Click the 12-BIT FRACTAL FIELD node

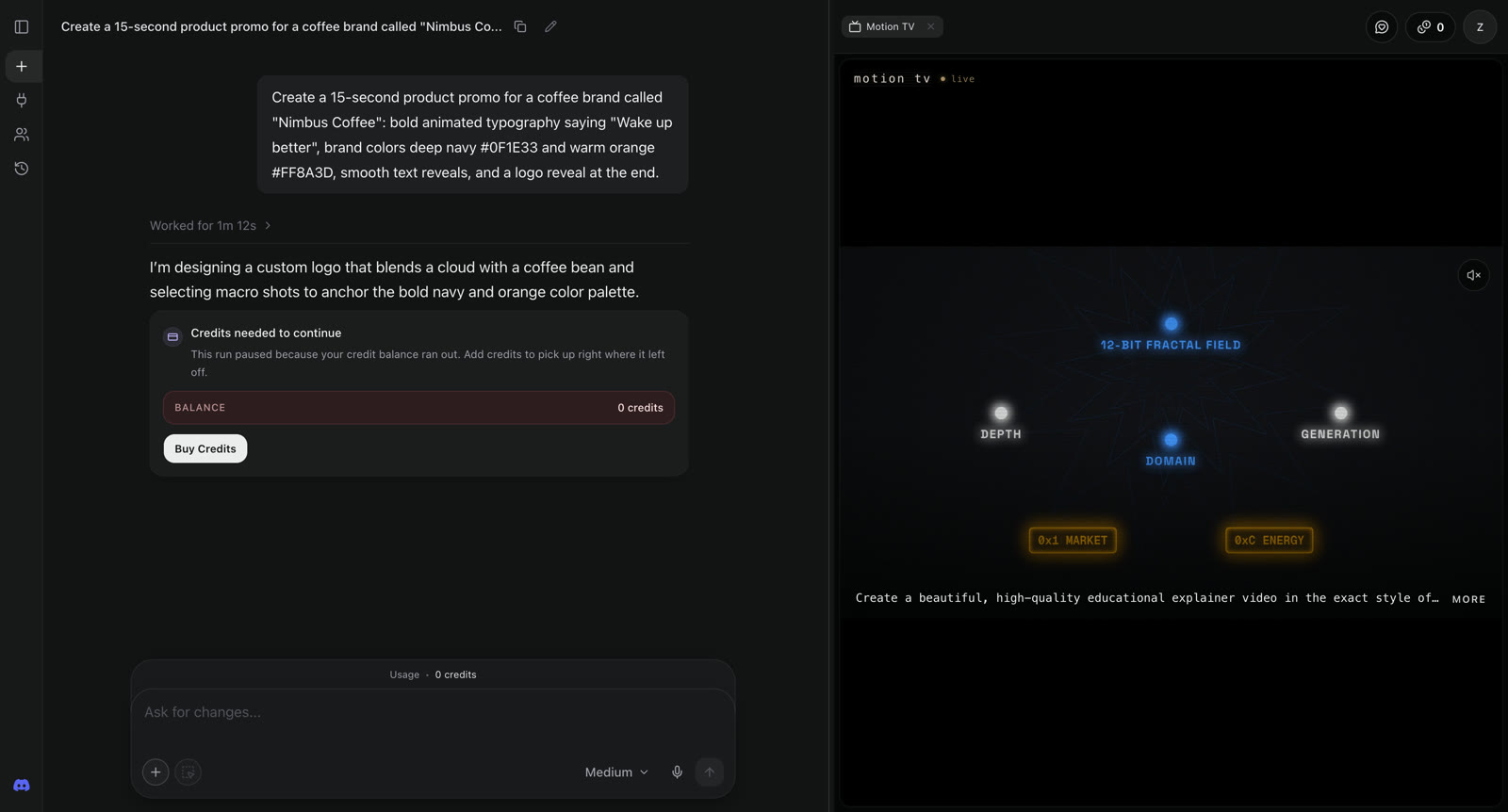pos(1171,334)
